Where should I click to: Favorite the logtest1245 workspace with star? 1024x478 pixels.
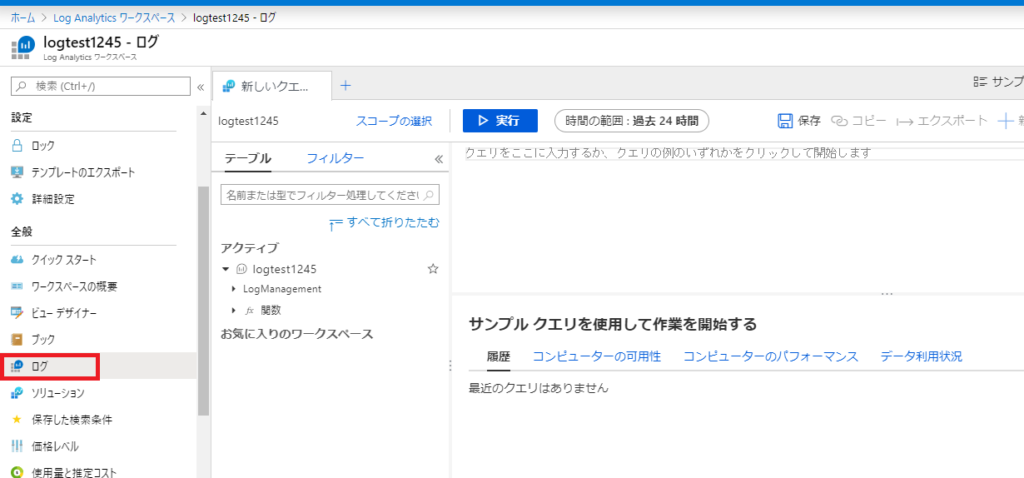(432, 268)
